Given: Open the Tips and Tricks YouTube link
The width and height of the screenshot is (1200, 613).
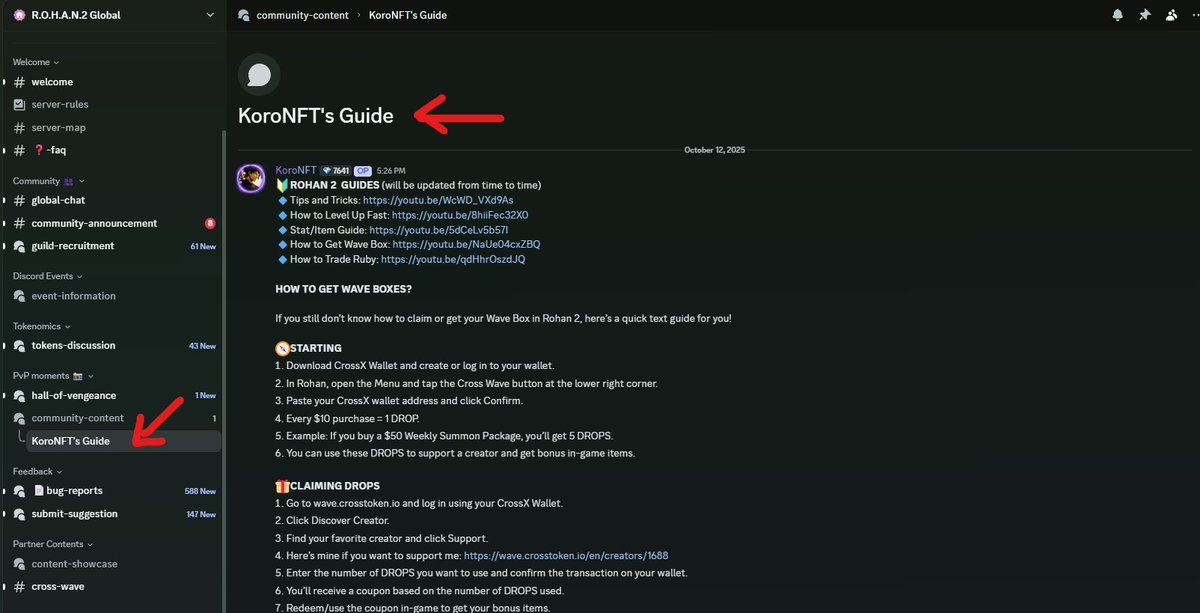Looking at the screenshot, I should [x=438, y=200].
